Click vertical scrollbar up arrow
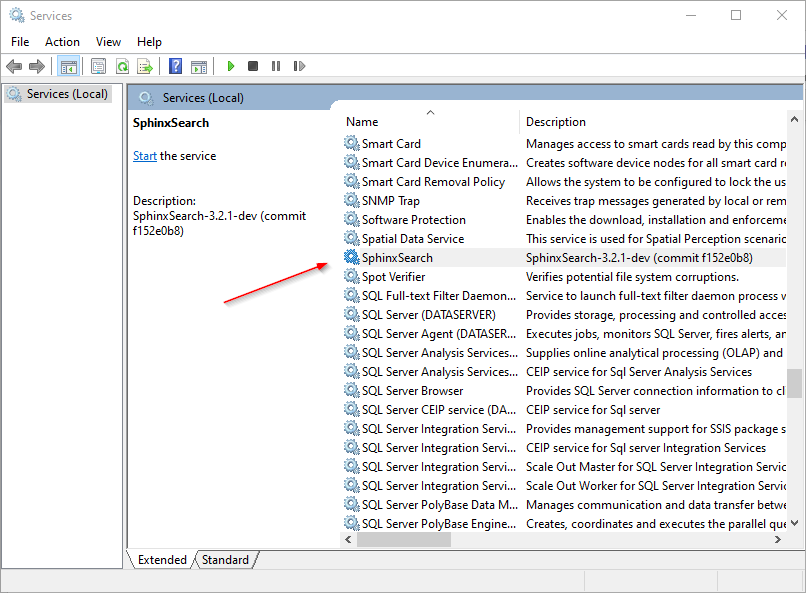 click(794, 119)
